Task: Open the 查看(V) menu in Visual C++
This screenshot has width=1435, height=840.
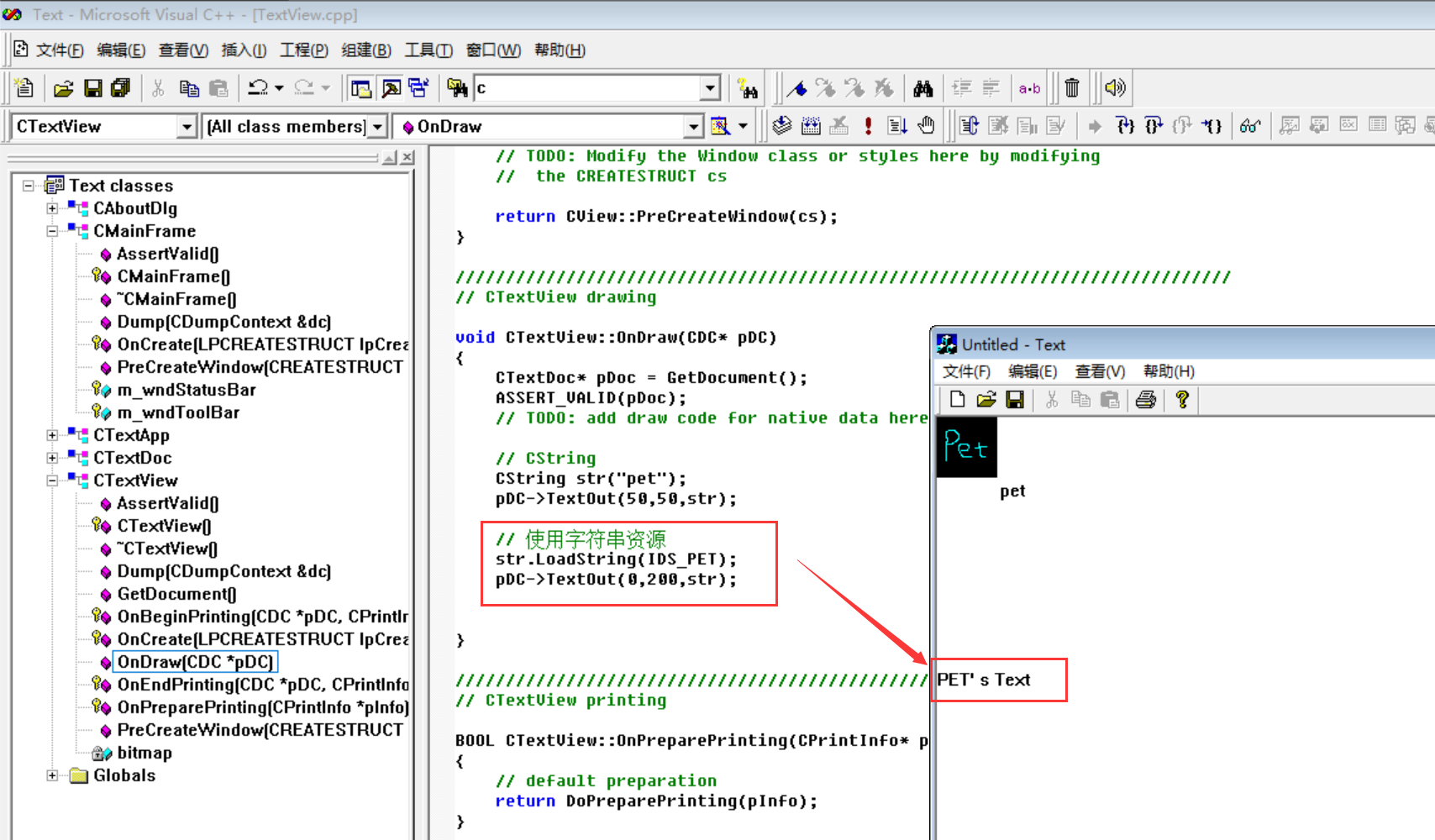Action: (183, 50)
